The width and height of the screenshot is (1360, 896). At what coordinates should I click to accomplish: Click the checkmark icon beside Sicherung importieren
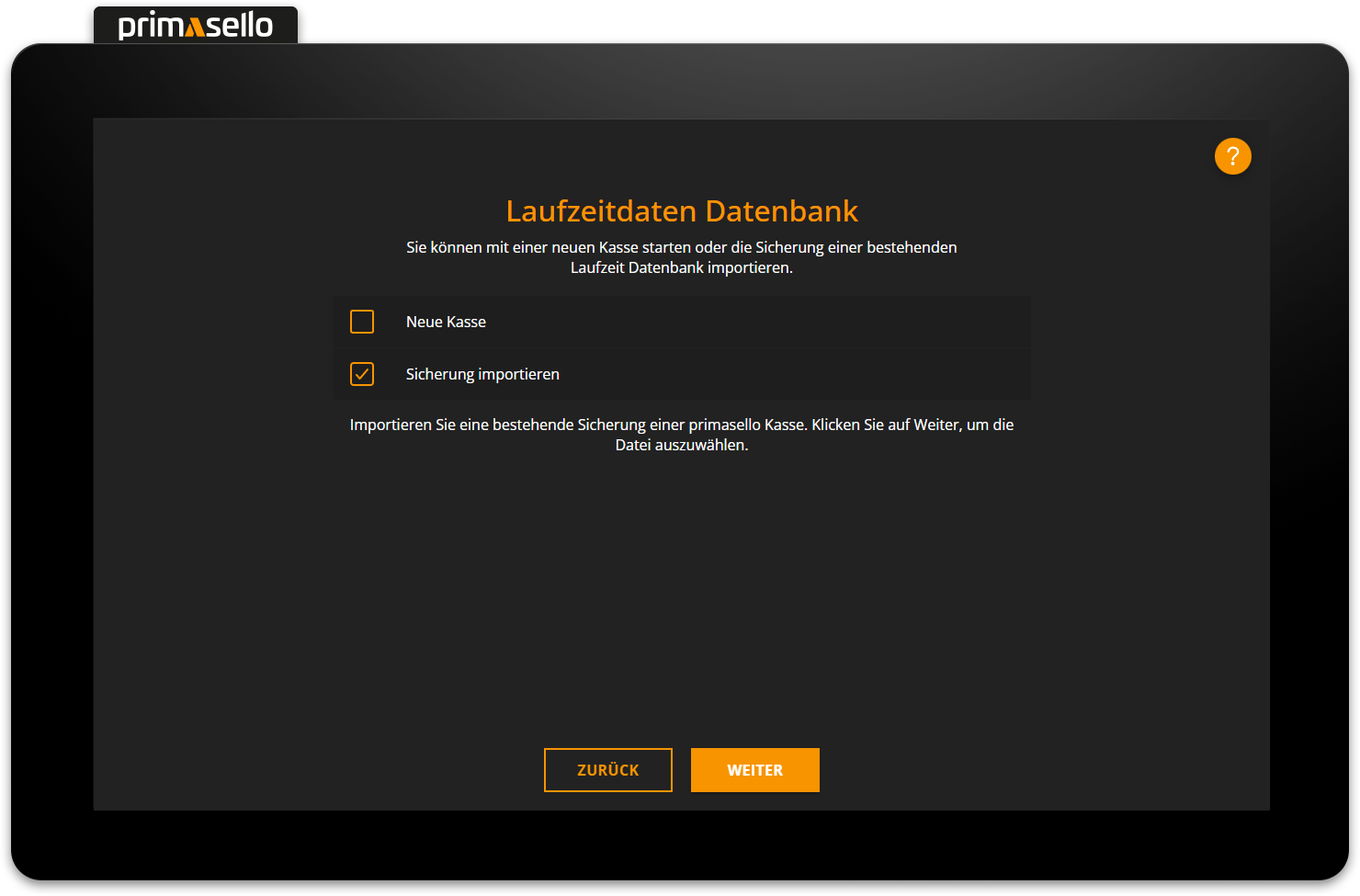click(362, 374)
